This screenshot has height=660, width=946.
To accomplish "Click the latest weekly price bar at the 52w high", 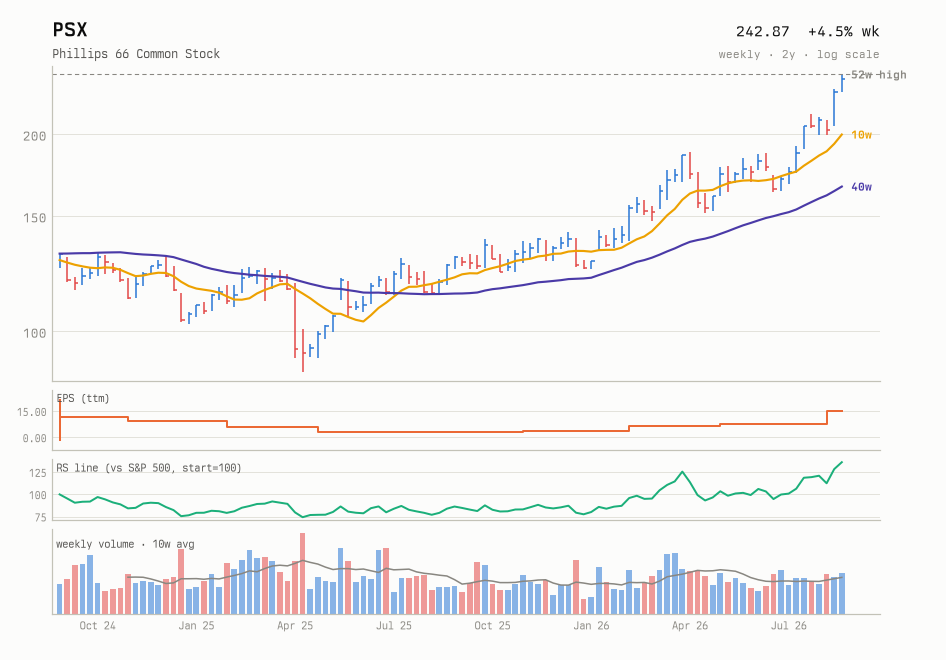I will [842, 83].
